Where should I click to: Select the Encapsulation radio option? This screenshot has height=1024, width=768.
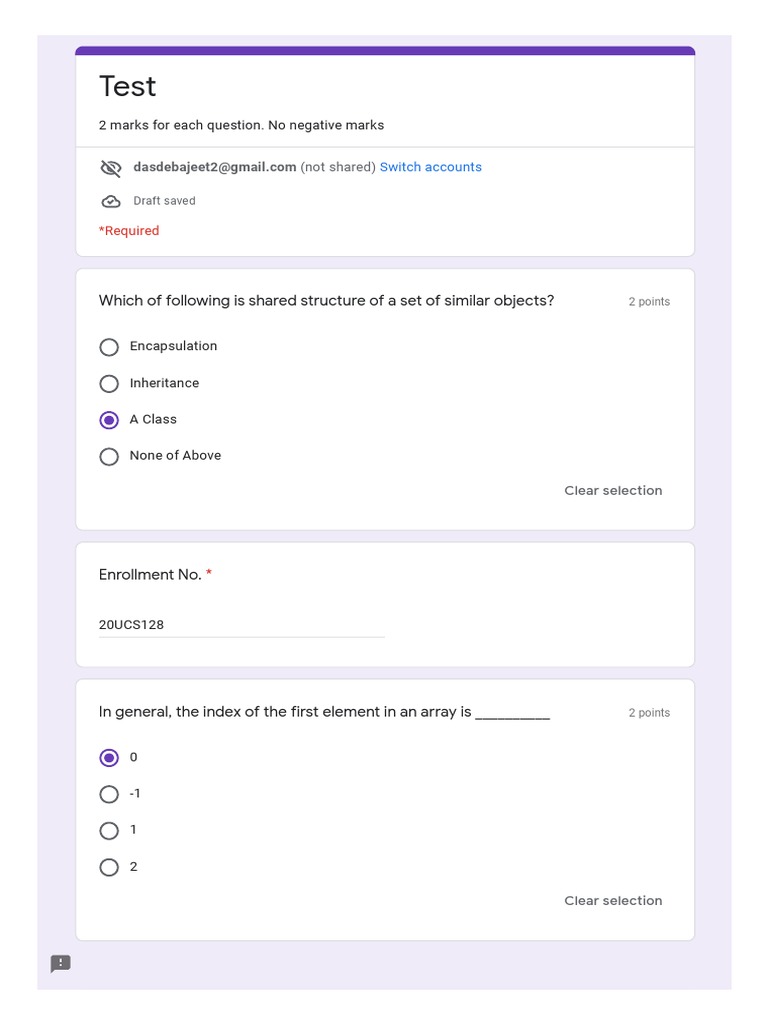tap(109, 347)
